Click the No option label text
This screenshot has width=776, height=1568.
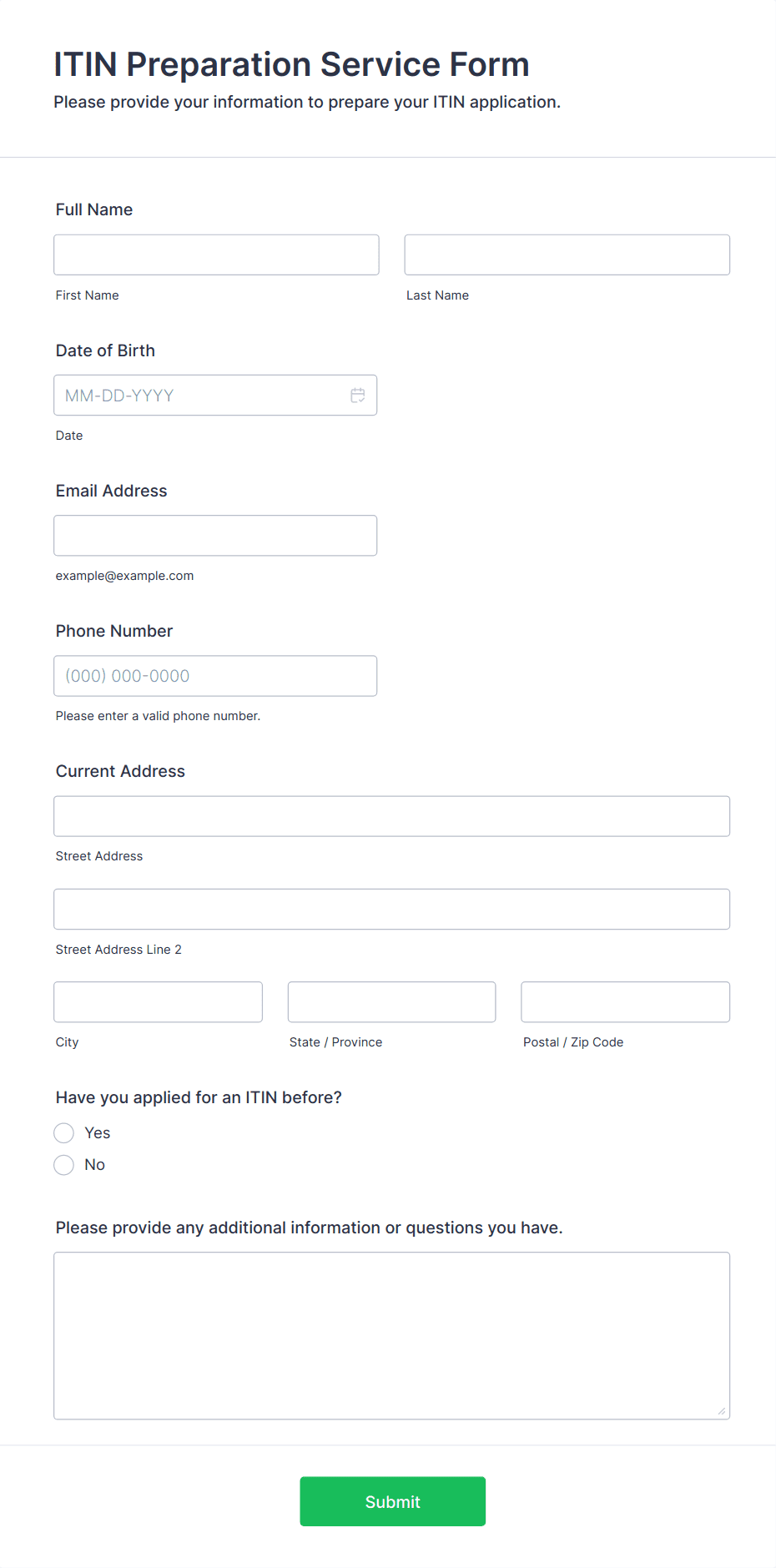(95, 1165)
